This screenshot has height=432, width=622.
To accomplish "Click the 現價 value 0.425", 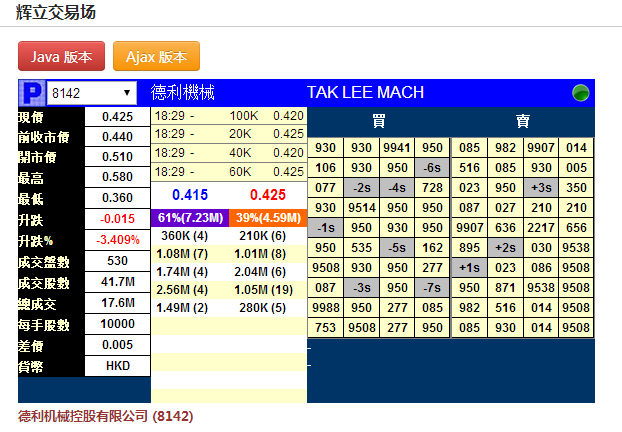I will [117, 117].
